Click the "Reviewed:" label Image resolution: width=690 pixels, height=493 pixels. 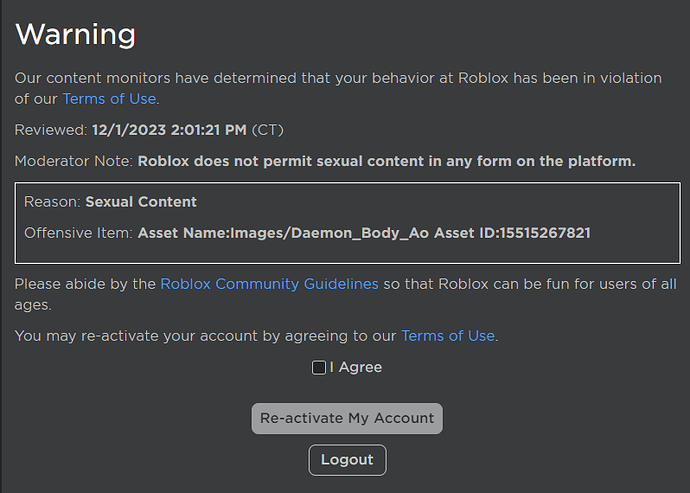pos(51,130)
